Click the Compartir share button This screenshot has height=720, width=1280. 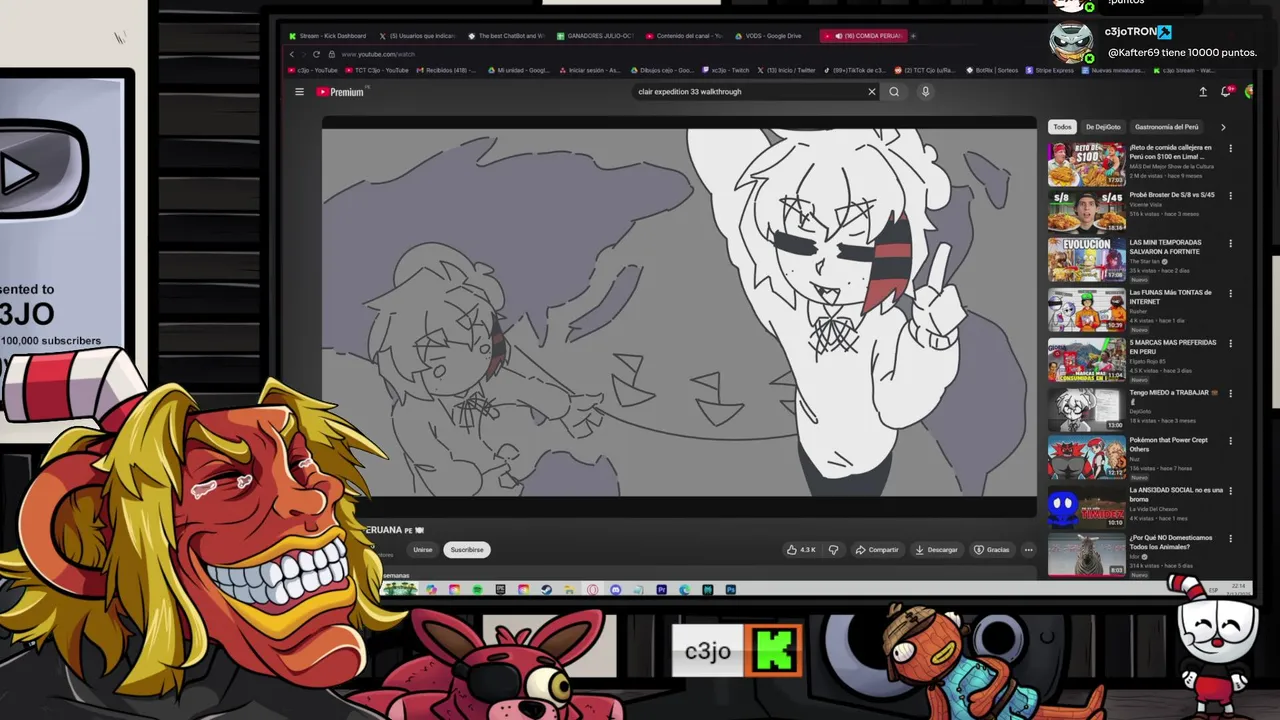pos(877,550)
